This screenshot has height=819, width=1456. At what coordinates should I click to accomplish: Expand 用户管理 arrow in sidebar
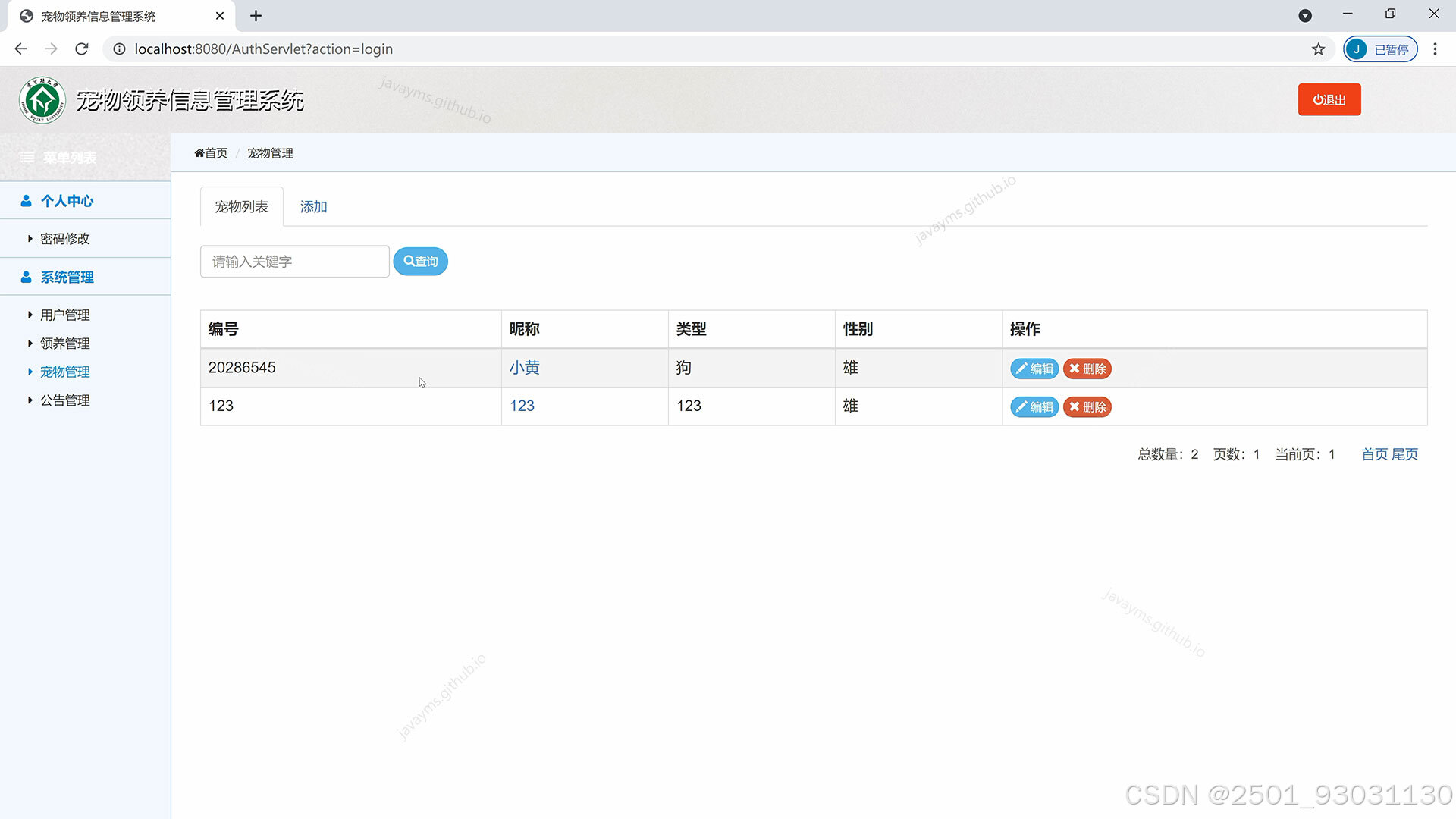click(30, 315)
